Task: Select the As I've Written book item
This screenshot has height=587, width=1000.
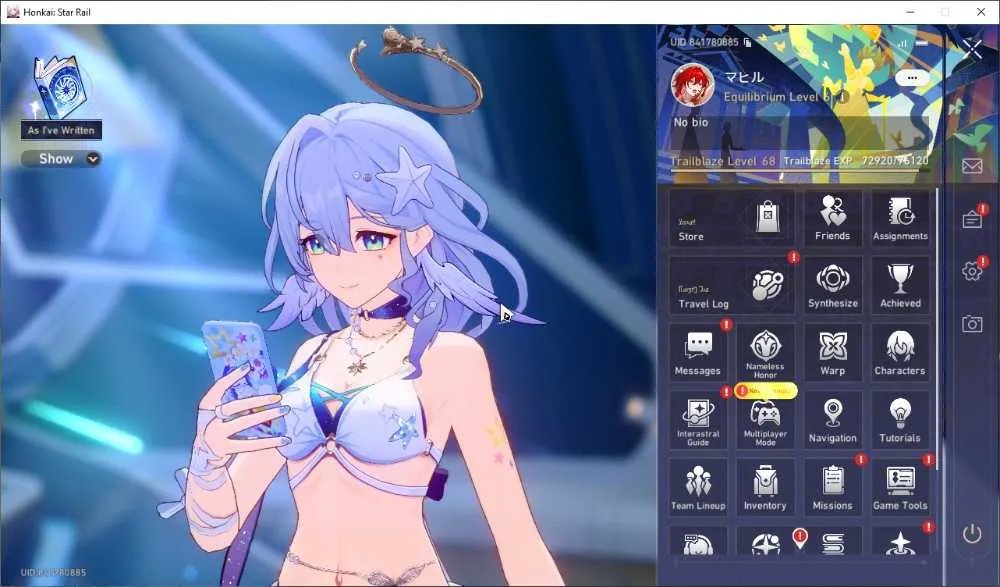Action: point(59,98)
